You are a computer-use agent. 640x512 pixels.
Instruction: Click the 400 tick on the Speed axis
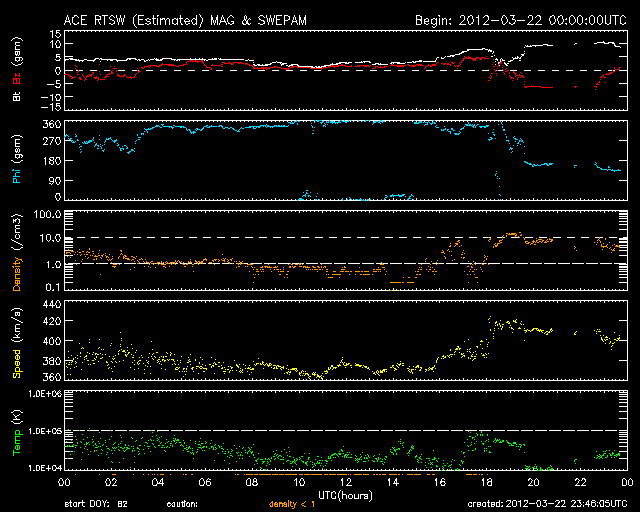52,341
